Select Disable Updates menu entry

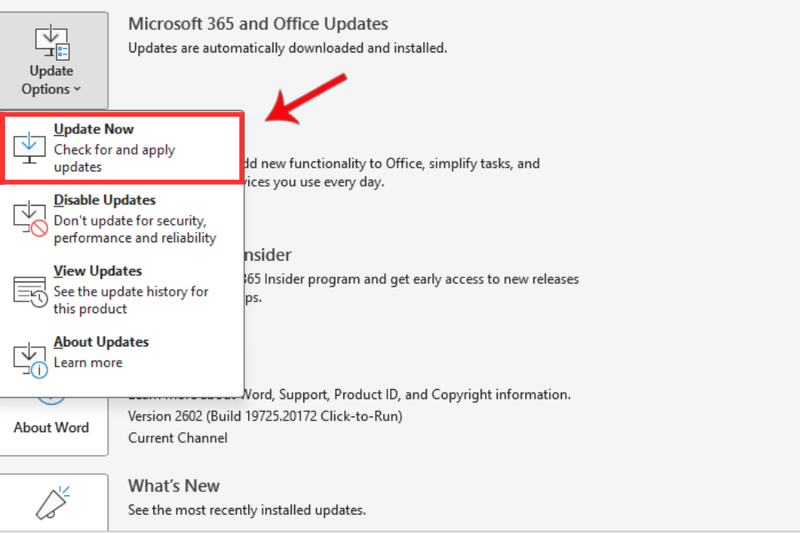(x=121, y=219)
